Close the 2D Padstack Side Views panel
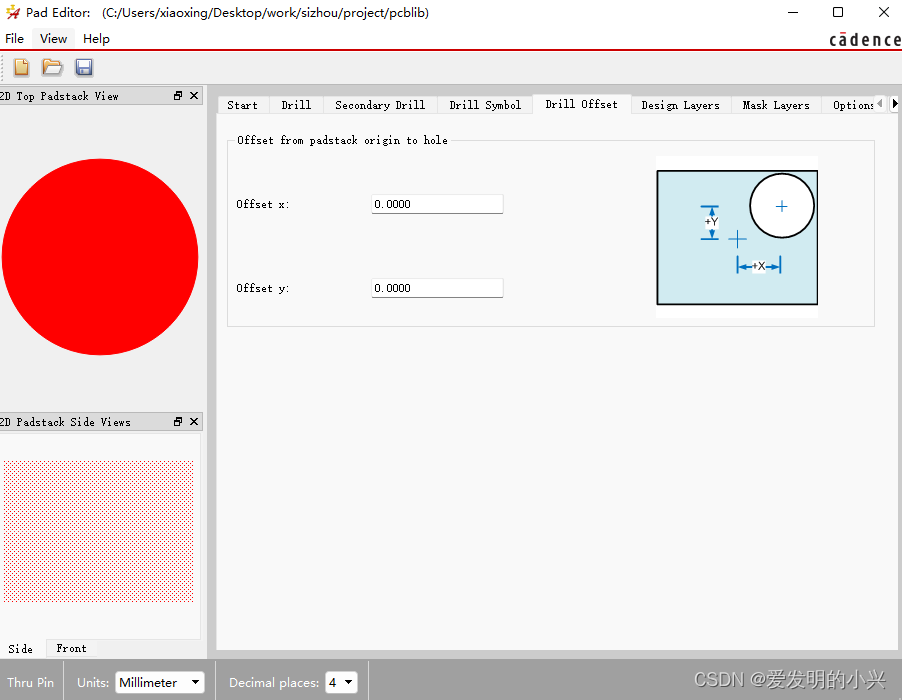This screenshot has width=902, height=700. tap(194, 422)
